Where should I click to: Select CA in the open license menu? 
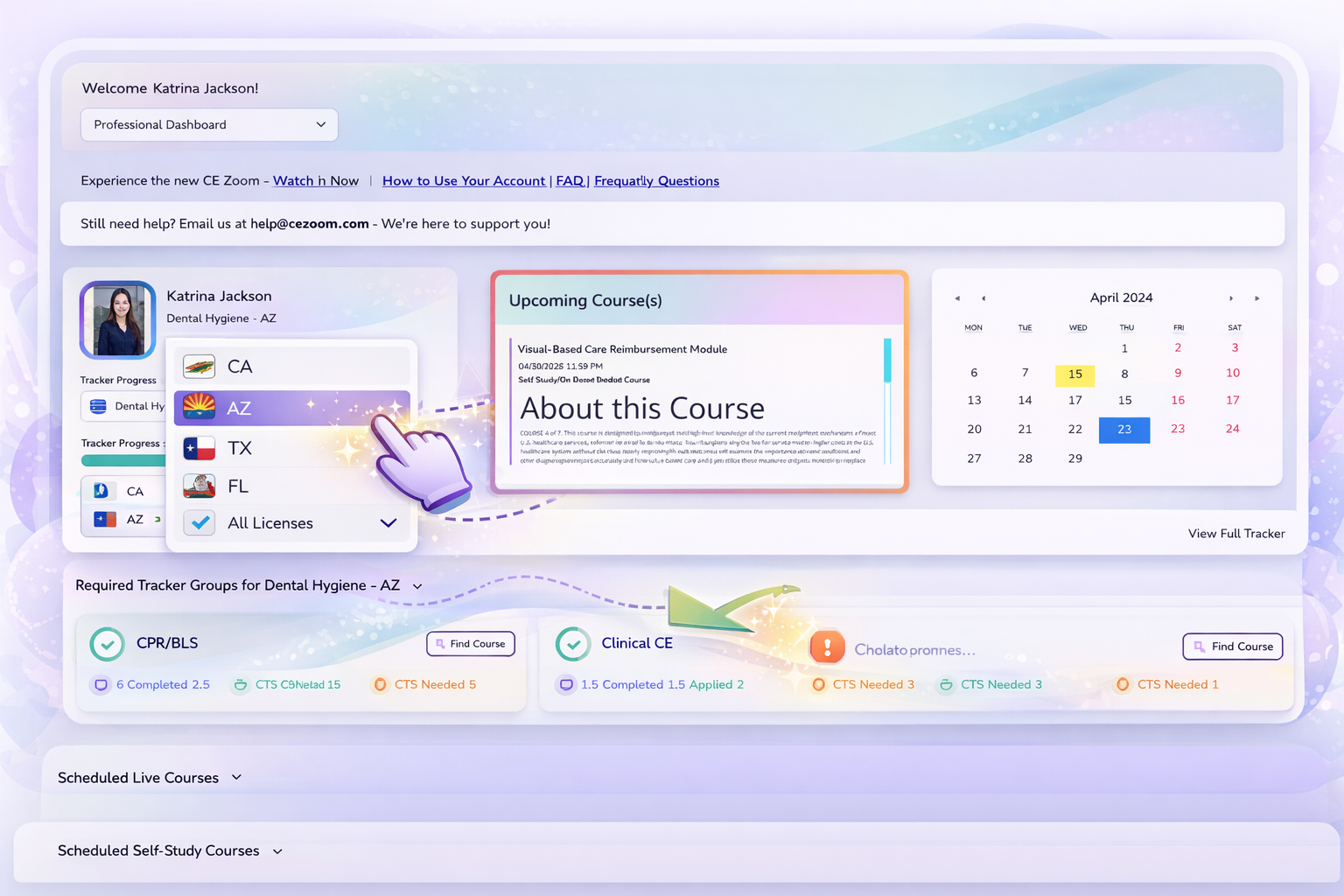tap(292, 366)
